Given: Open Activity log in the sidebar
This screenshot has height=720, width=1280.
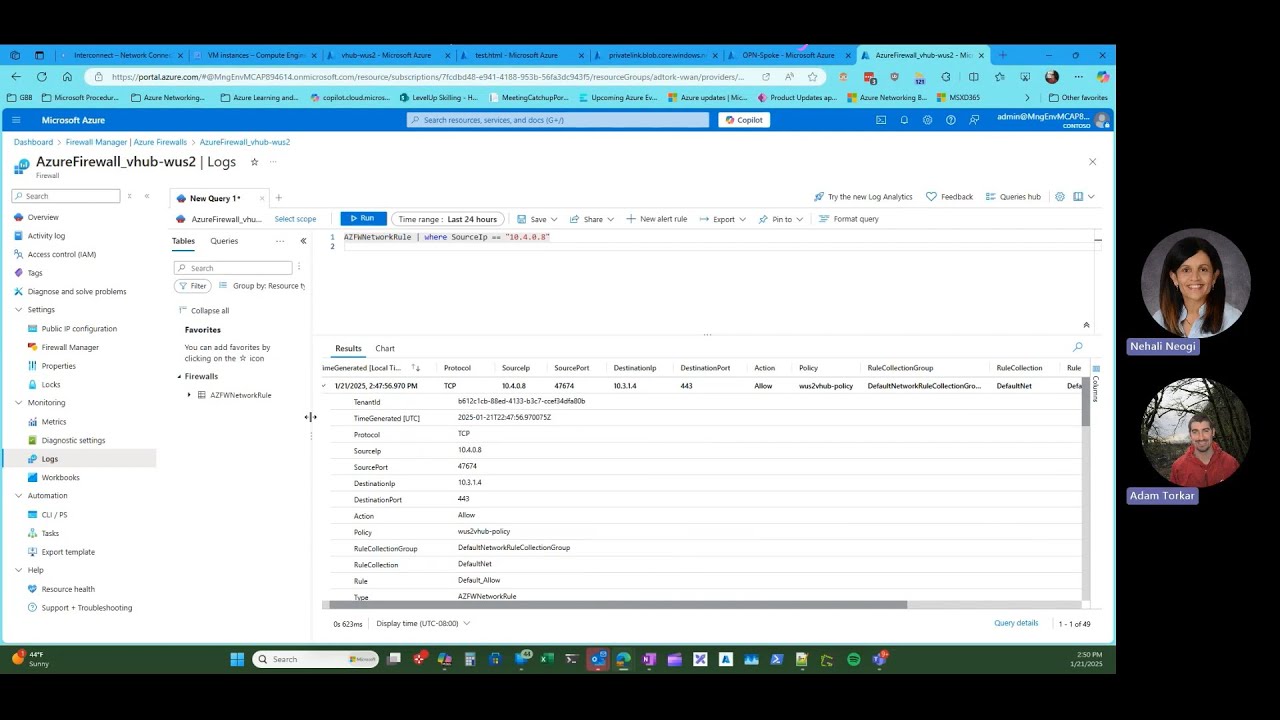Looking at the screenshot, I should coord(46,236).
